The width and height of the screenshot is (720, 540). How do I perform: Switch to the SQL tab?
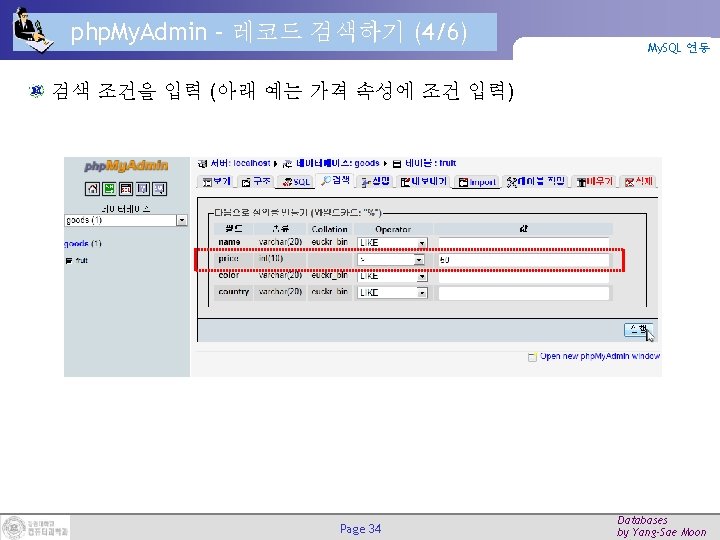click(296, 182)
